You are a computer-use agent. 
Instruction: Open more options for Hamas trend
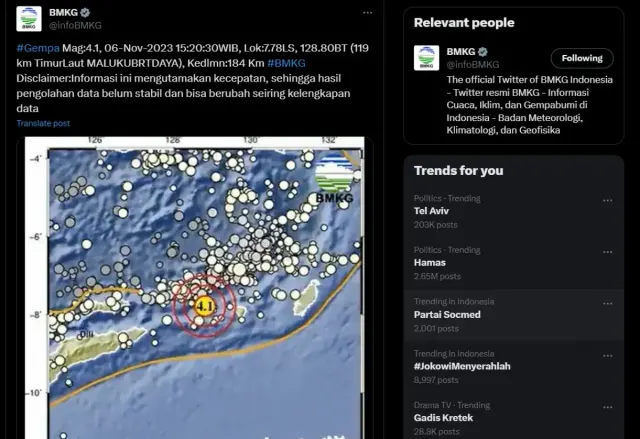(607, 252)
